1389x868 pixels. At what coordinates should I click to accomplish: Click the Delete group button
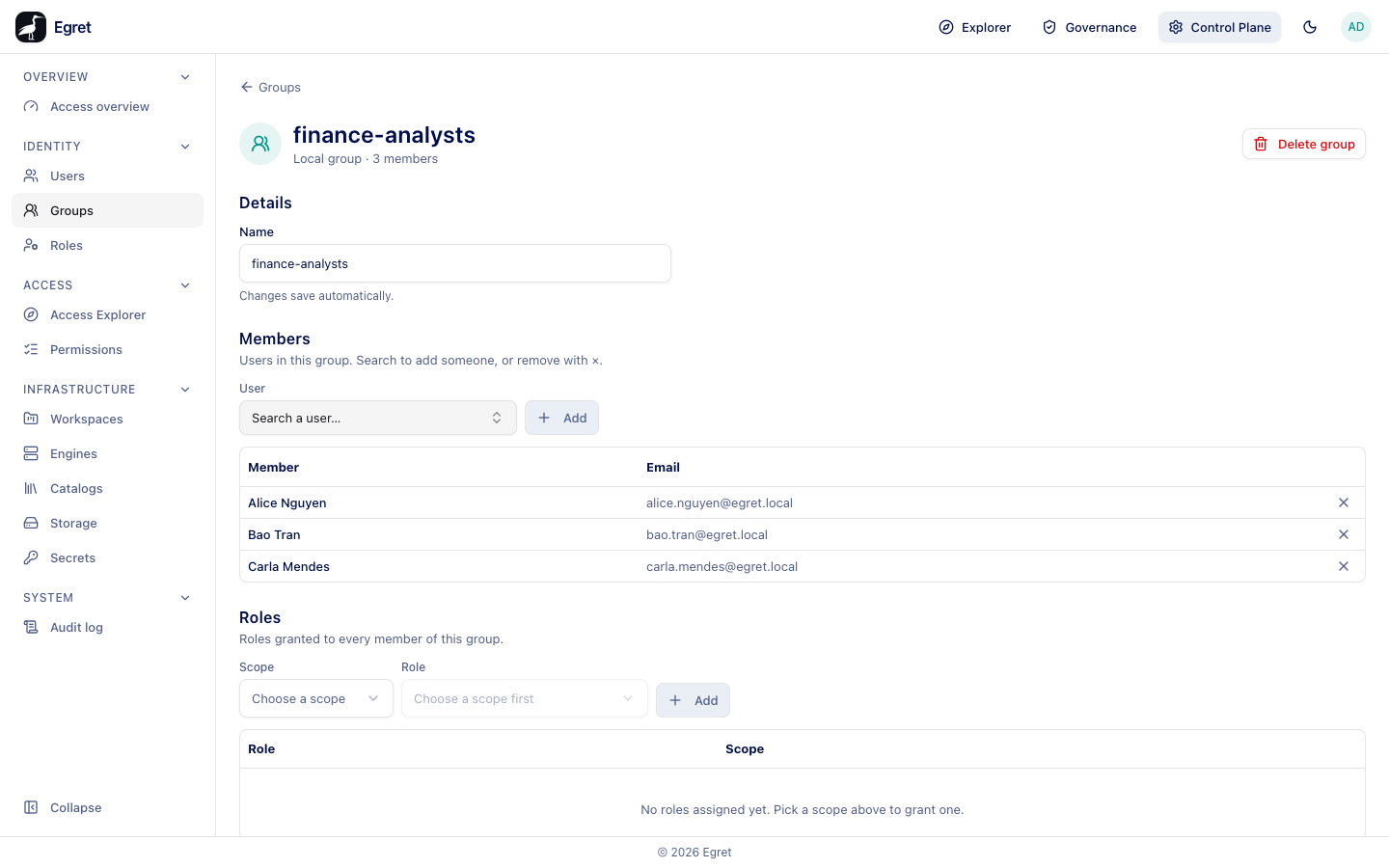1304,144
